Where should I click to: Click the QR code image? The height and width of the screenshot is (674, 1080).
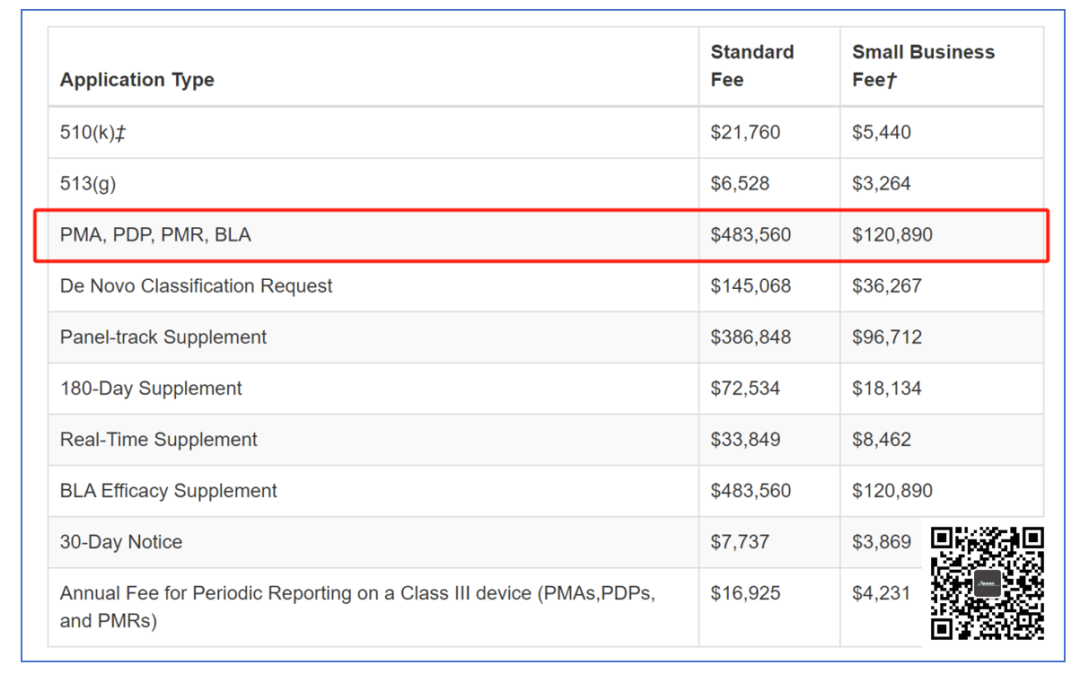pos(986,583)
